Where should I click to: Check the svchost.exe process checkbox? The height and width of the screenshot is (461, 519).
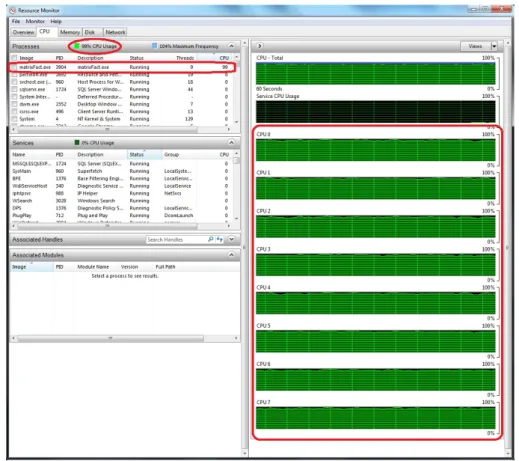[x=14, y=82]
